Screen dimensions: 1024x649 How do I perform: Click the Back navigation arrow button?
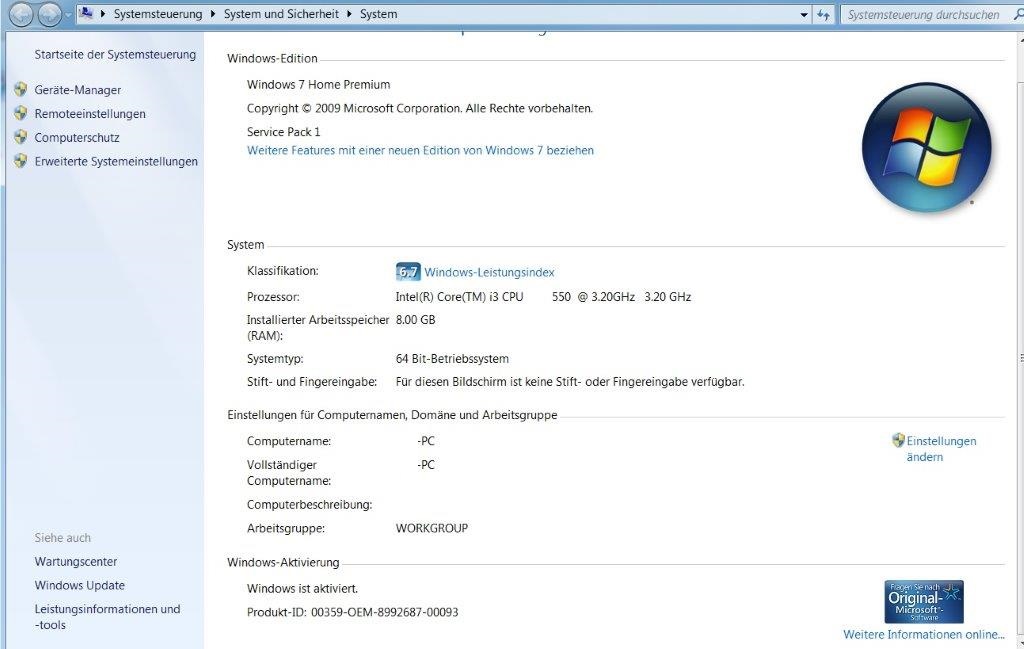21,15
